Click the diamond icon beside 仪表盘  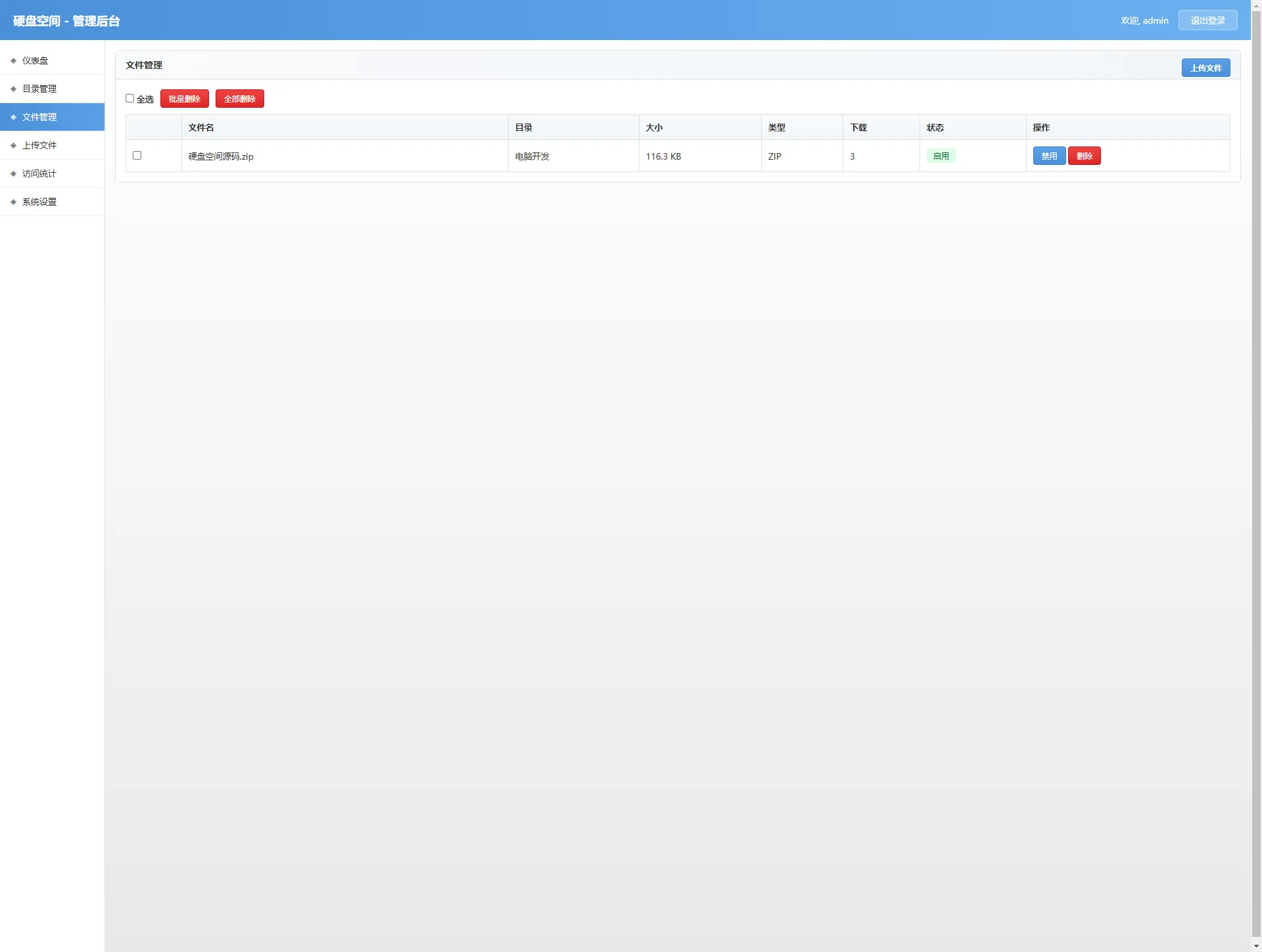[13, 60]
